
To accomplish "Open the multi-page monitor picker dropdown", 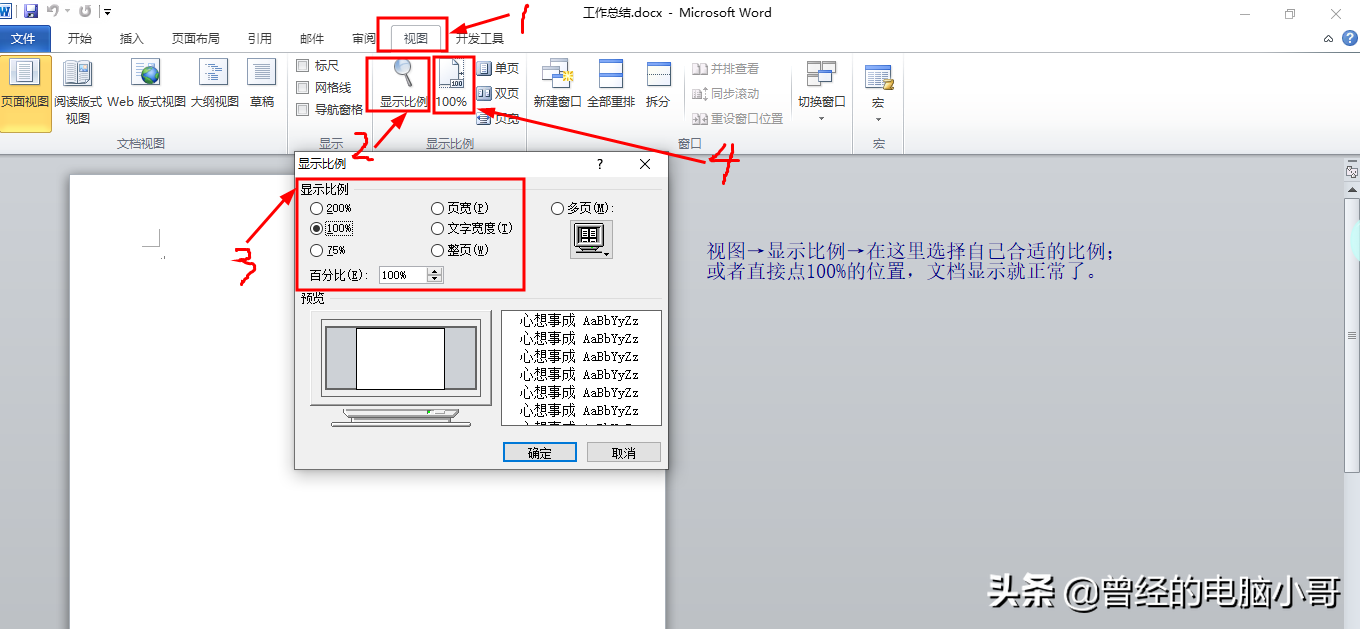I will pos(591,239).
